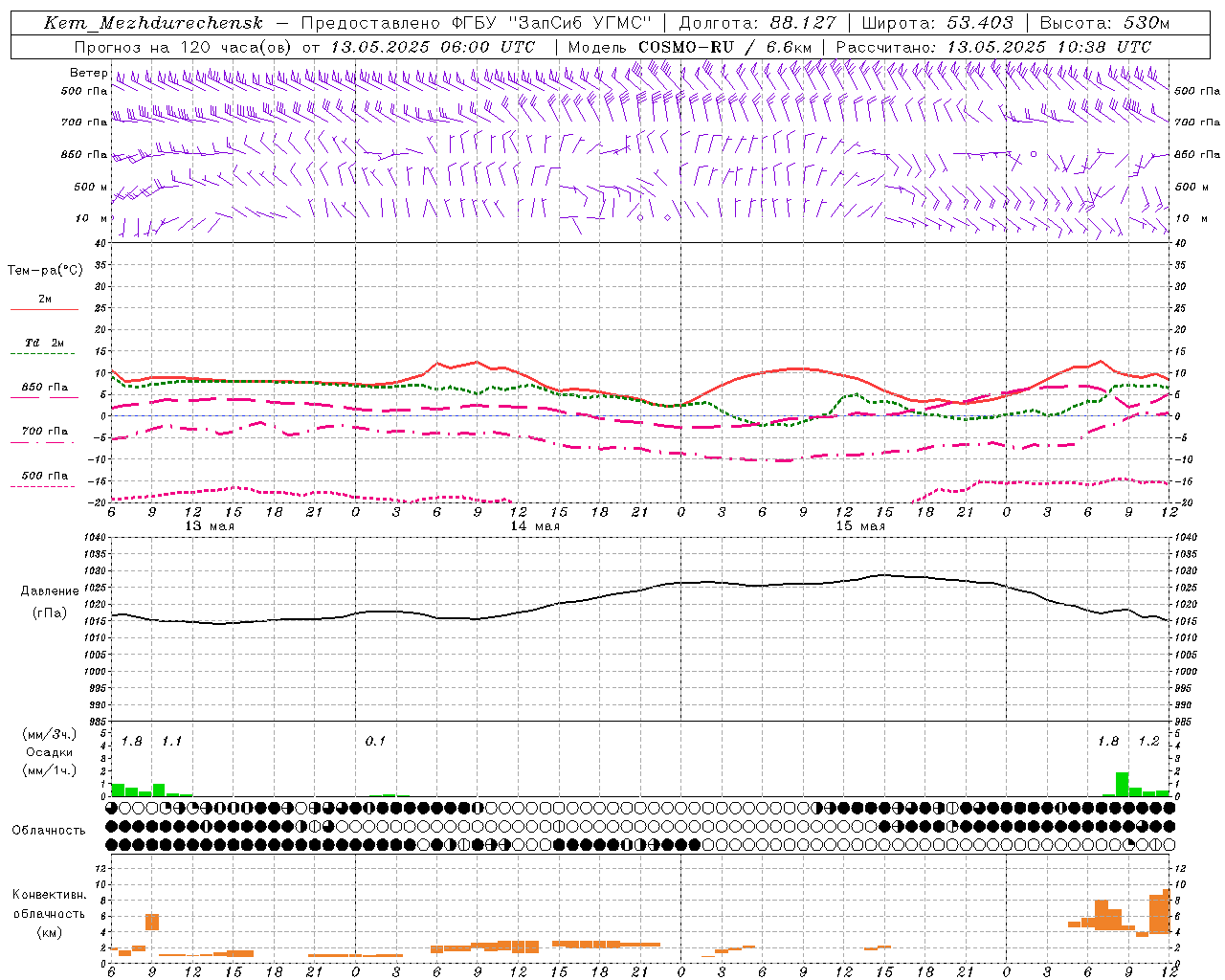Select the Рассчитано 13.05.2025 10:38 UTC timestamp
The image size is (1225, 980).
(x=993, y=47)
